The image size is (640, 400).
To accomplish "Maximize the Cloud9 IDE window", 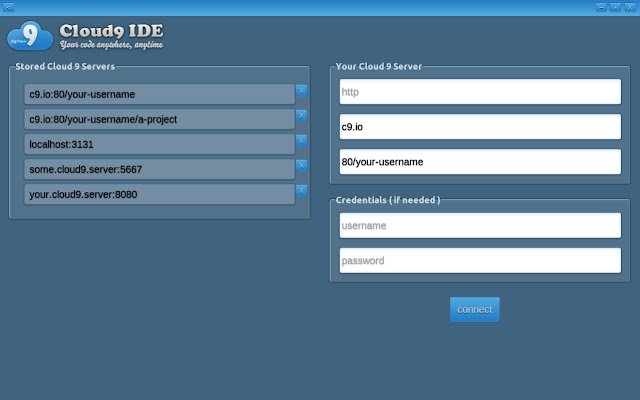I will coord(615,7).
